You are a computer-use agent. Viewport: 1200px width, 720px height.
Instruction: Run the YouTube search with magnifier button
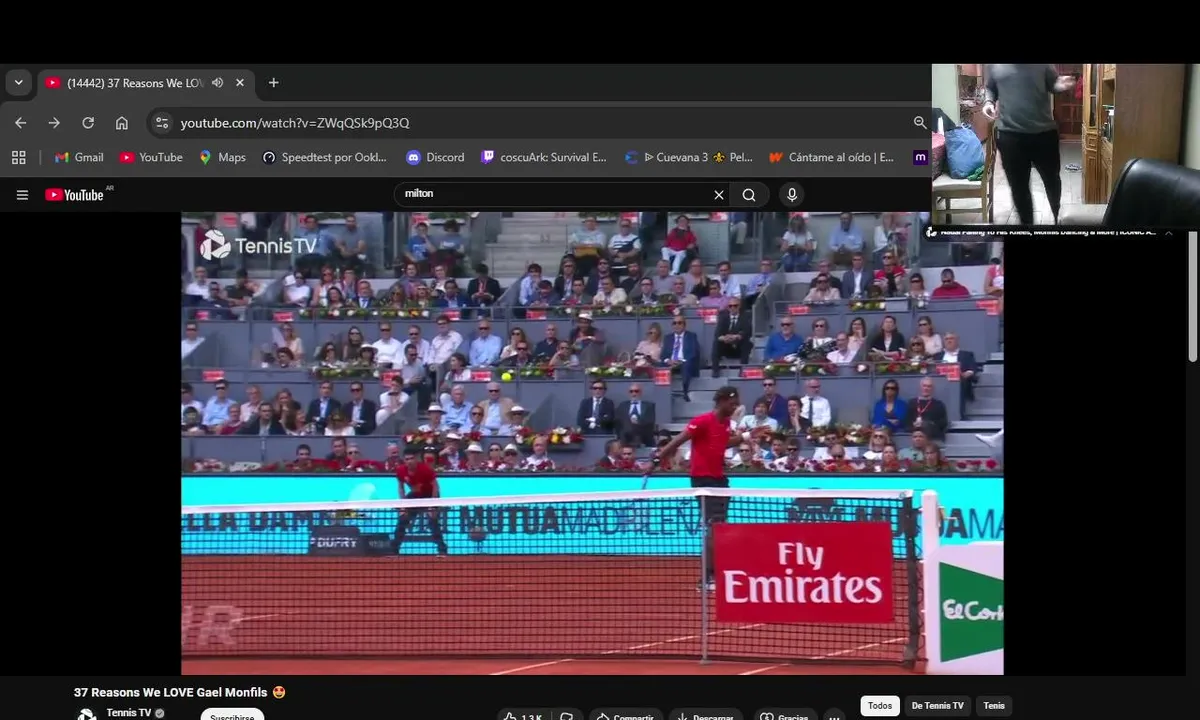coord(749,195)
